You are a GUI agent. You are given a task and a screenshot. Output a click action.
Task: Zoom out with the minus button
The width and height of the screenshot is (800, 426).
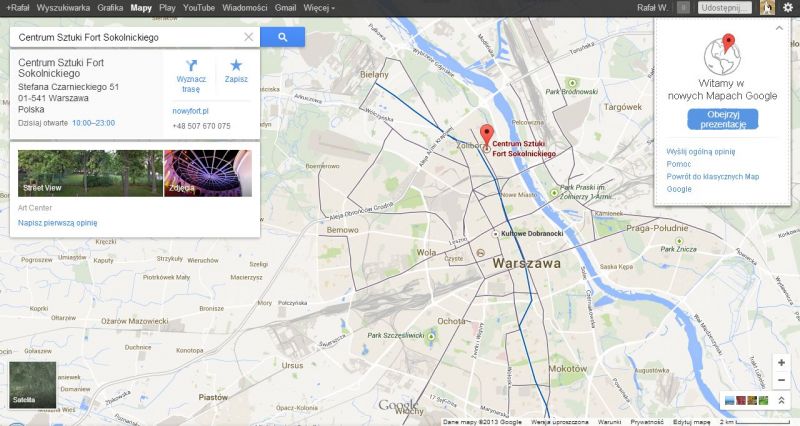(x=781, y=380)
